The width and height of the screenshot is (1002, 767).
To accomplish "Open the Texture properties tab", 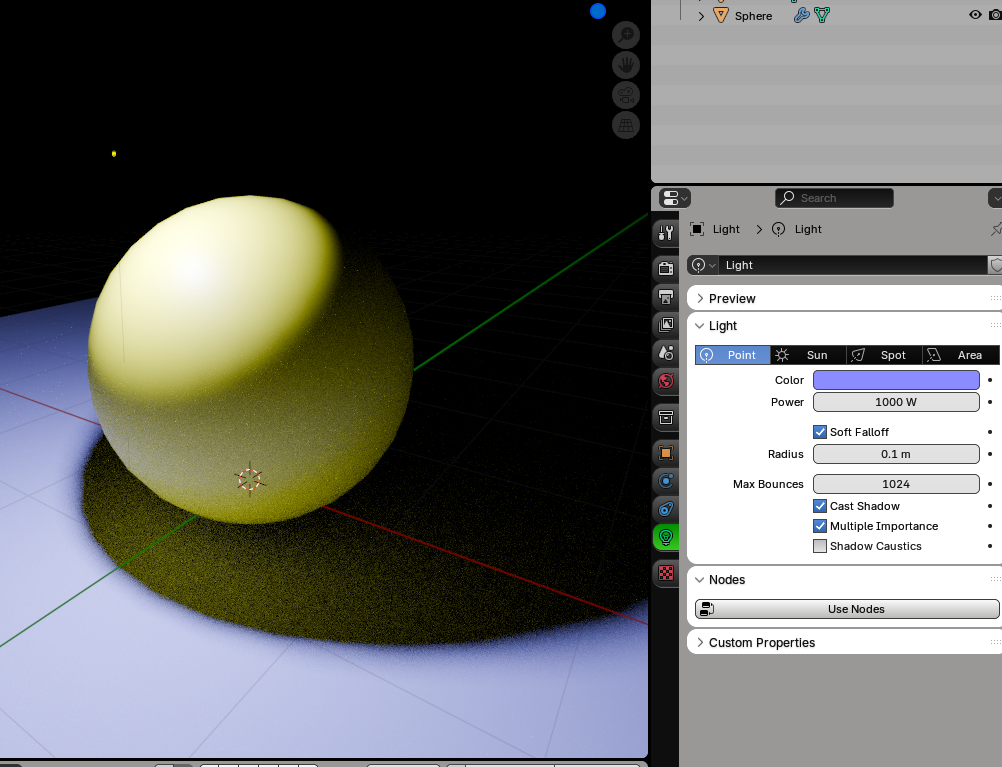I will coord(666,573).
